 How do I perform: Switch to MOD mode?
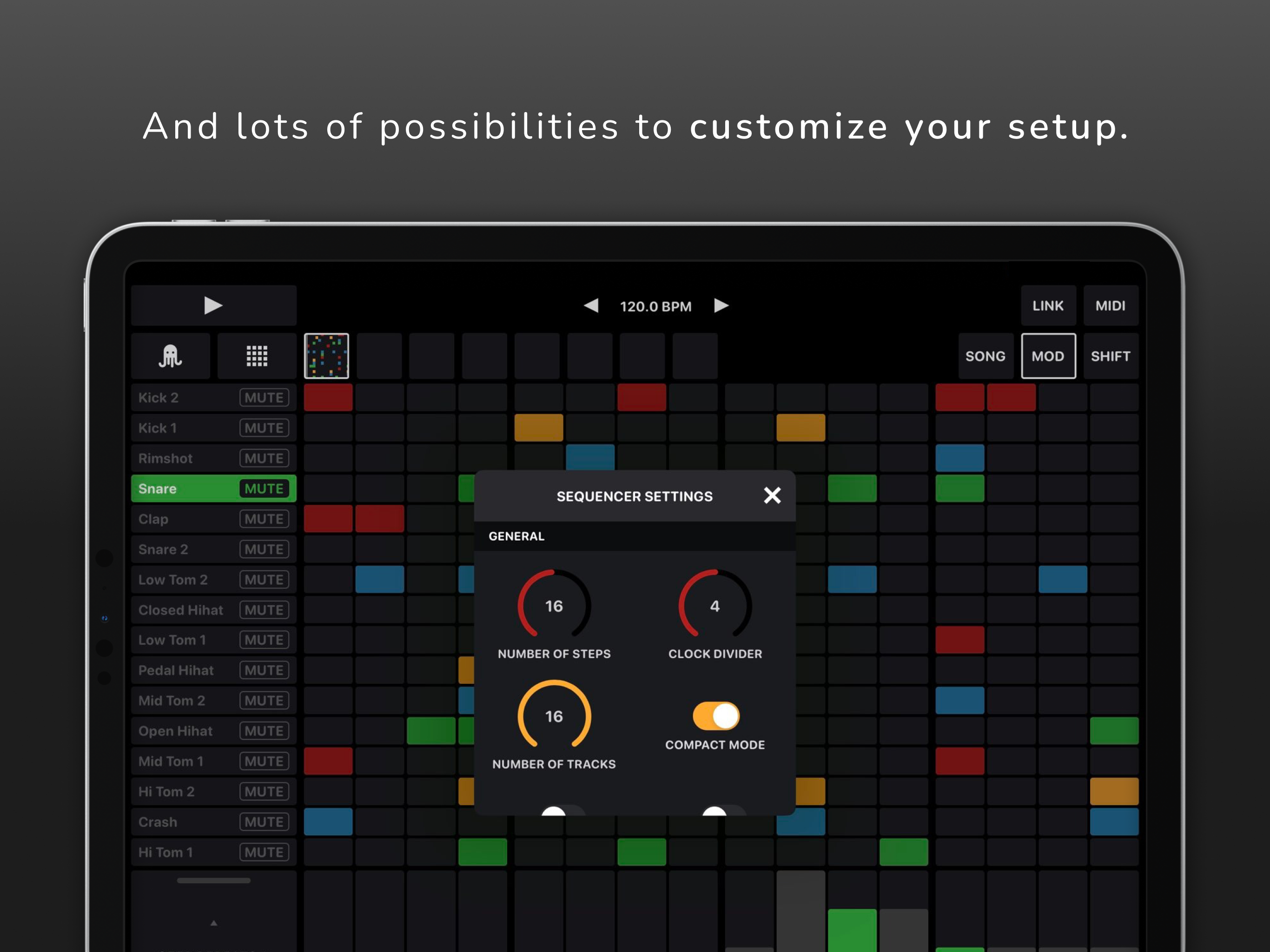pos(1048,356)
